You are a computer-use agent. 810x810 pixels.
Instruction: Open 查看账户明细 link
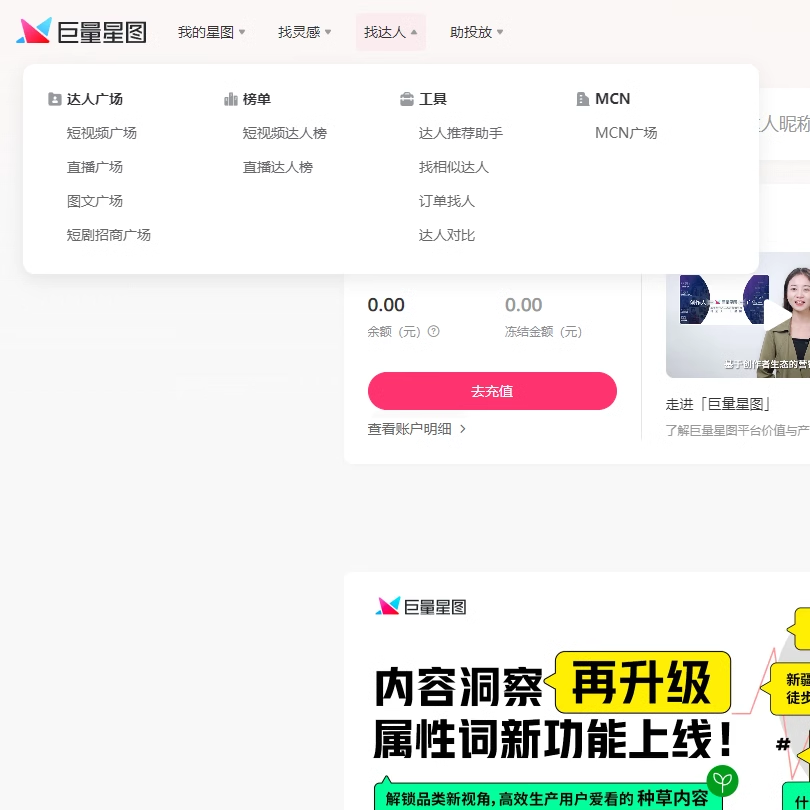click(x=416, y=429)
